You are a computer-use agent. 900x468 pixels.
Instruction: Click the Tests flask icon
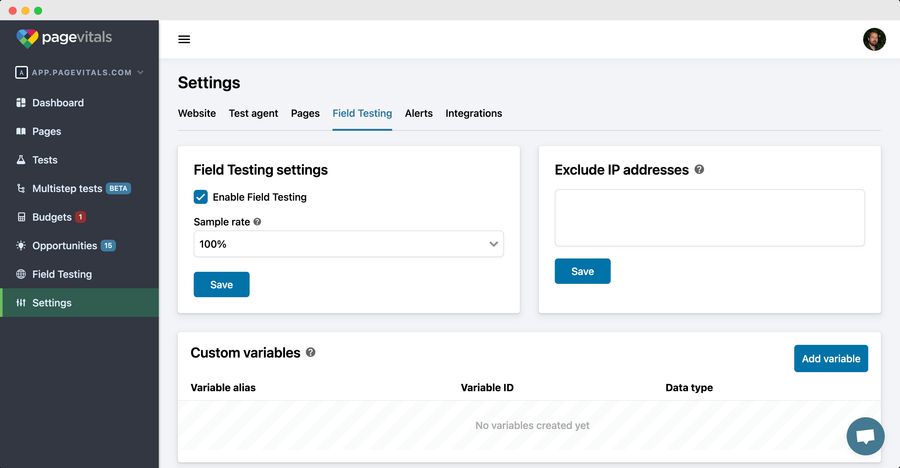point(21,160)
